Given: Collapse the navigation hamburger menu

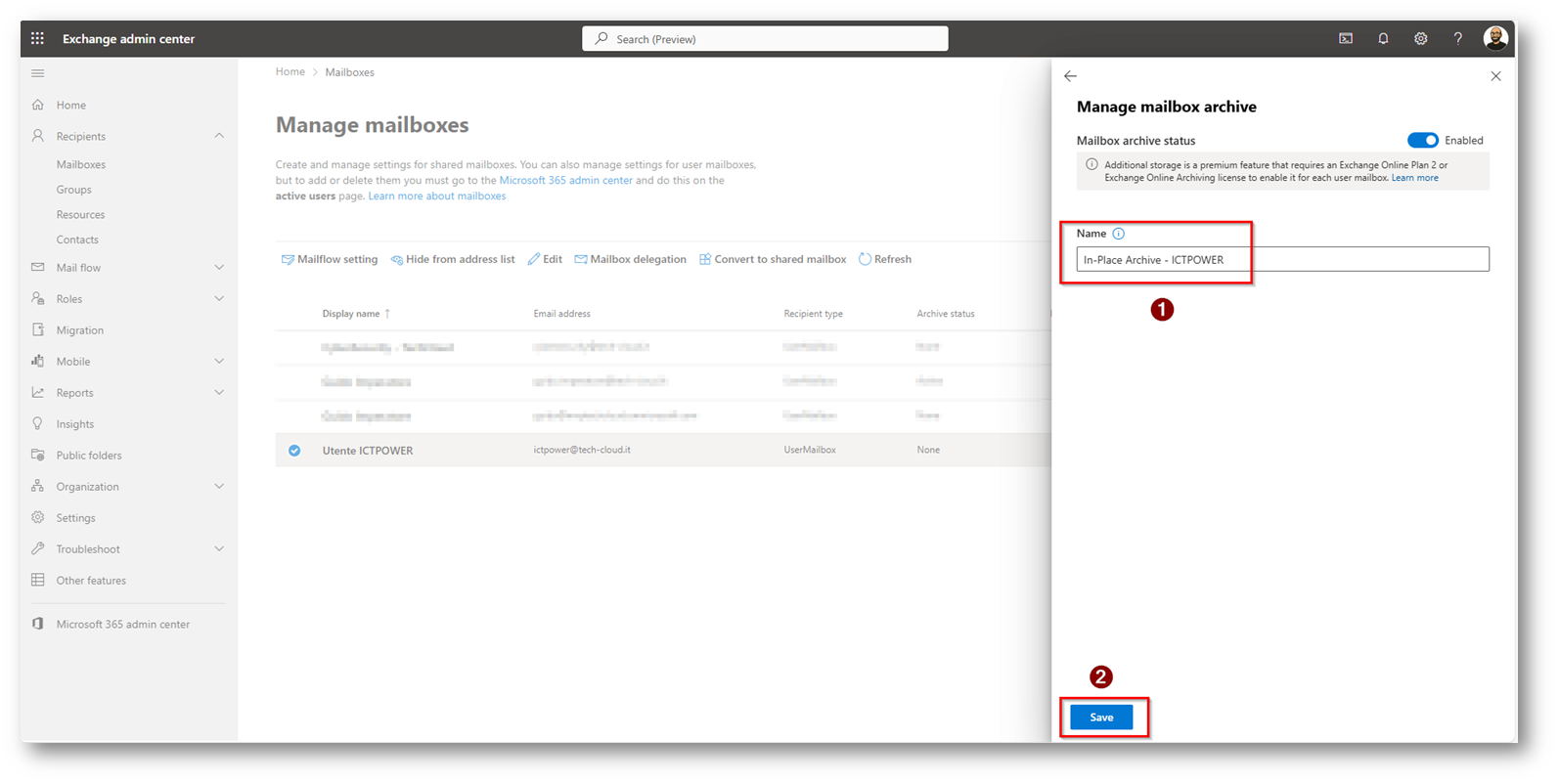Looking at the screenshot, I should [38, 73].
